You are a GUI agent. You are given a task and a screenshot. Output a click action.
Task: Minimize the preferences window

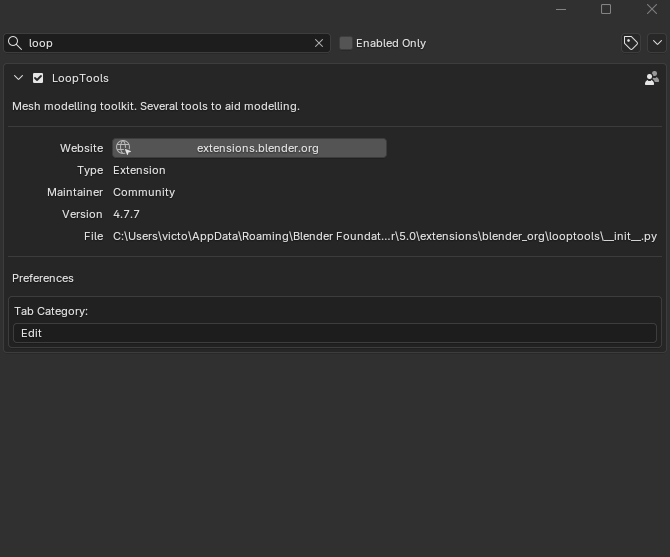coord(561,9)
